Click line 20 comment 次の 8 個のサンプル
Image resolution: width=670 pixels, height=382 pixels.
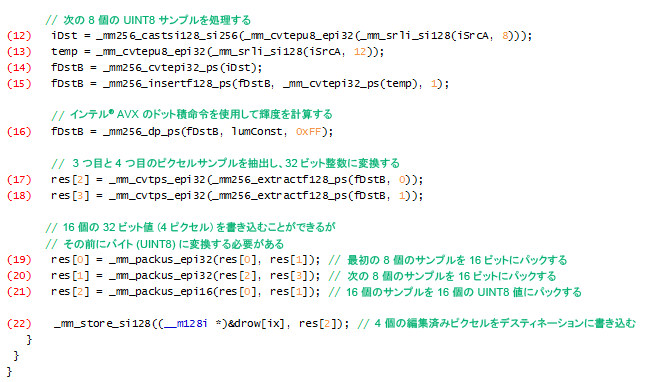point(442,276)
